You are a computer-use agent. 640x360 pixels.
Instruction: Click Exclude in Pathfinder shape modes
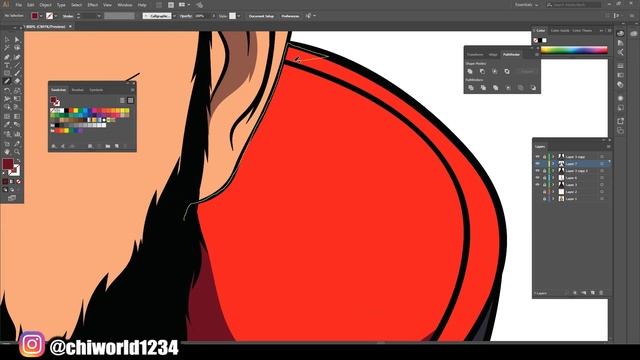tap(507, 71)
